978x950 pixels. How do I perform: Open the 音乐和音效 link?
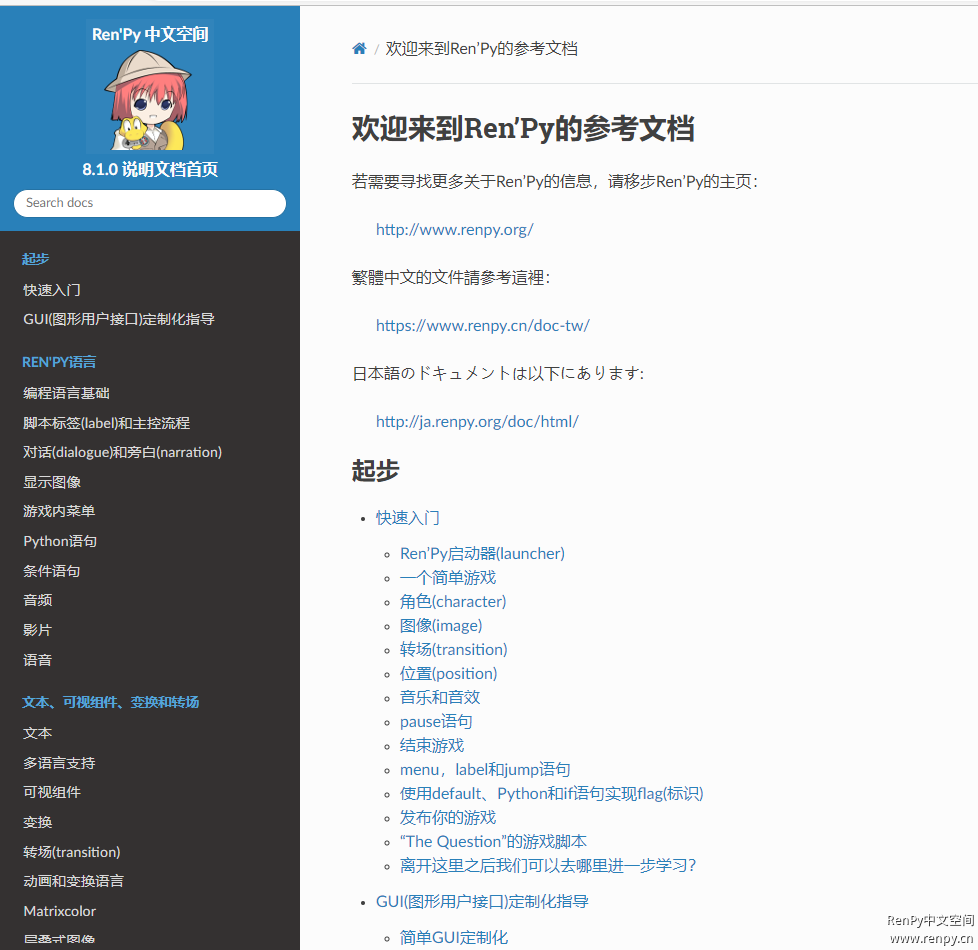click(440, 697)
